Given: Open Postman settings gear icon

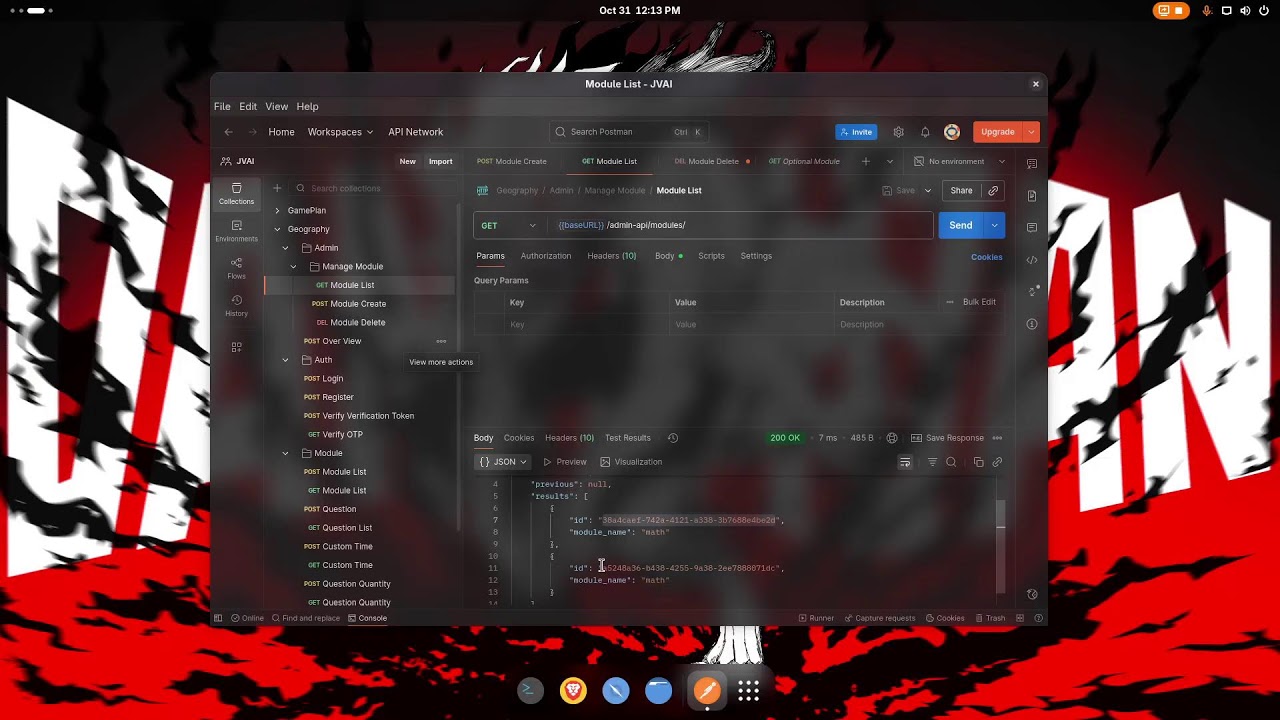Looking at the screenshot, I should pos(898,132).
